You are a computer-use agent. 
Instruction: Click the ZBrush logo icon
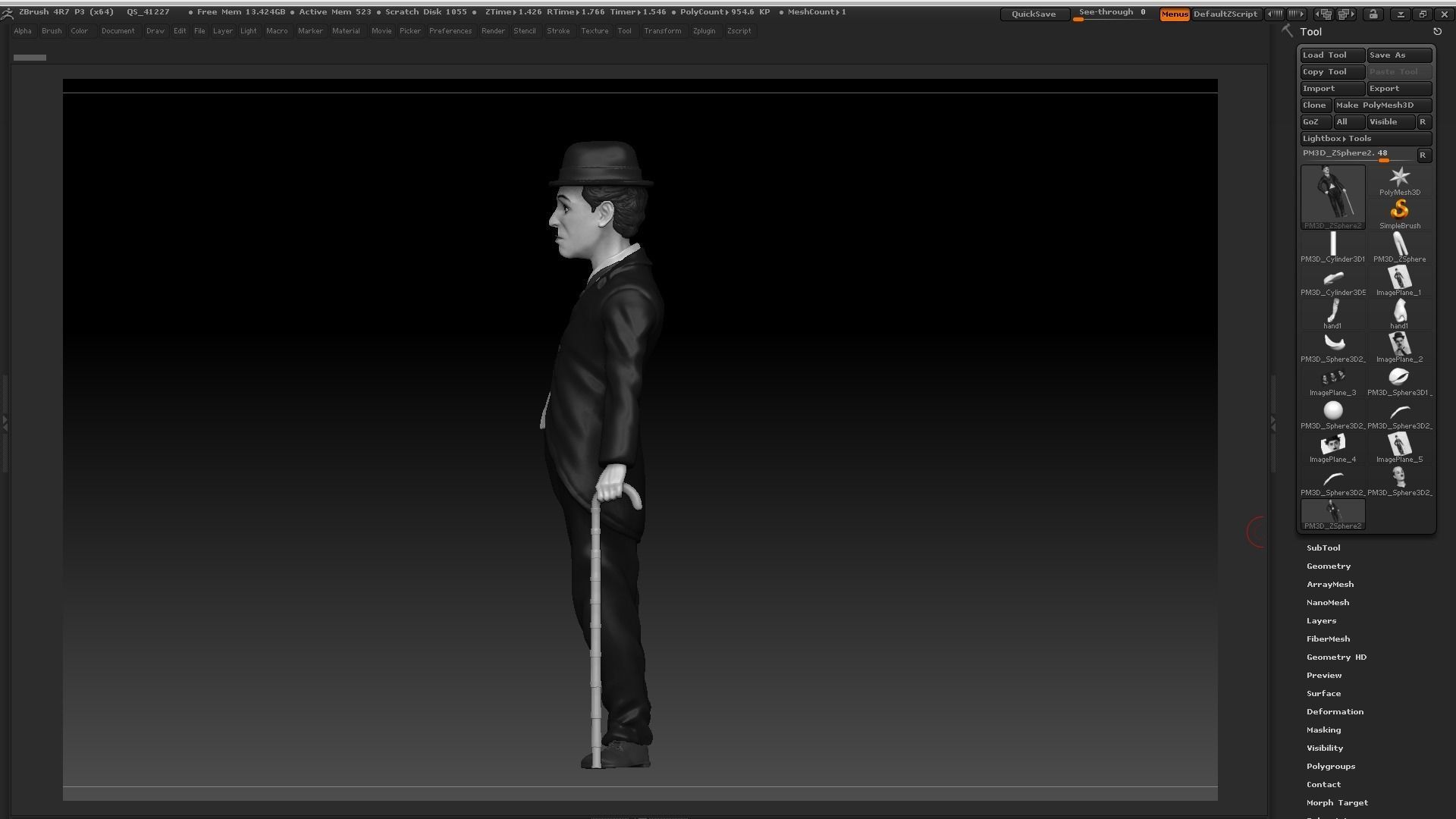[7, 12]
